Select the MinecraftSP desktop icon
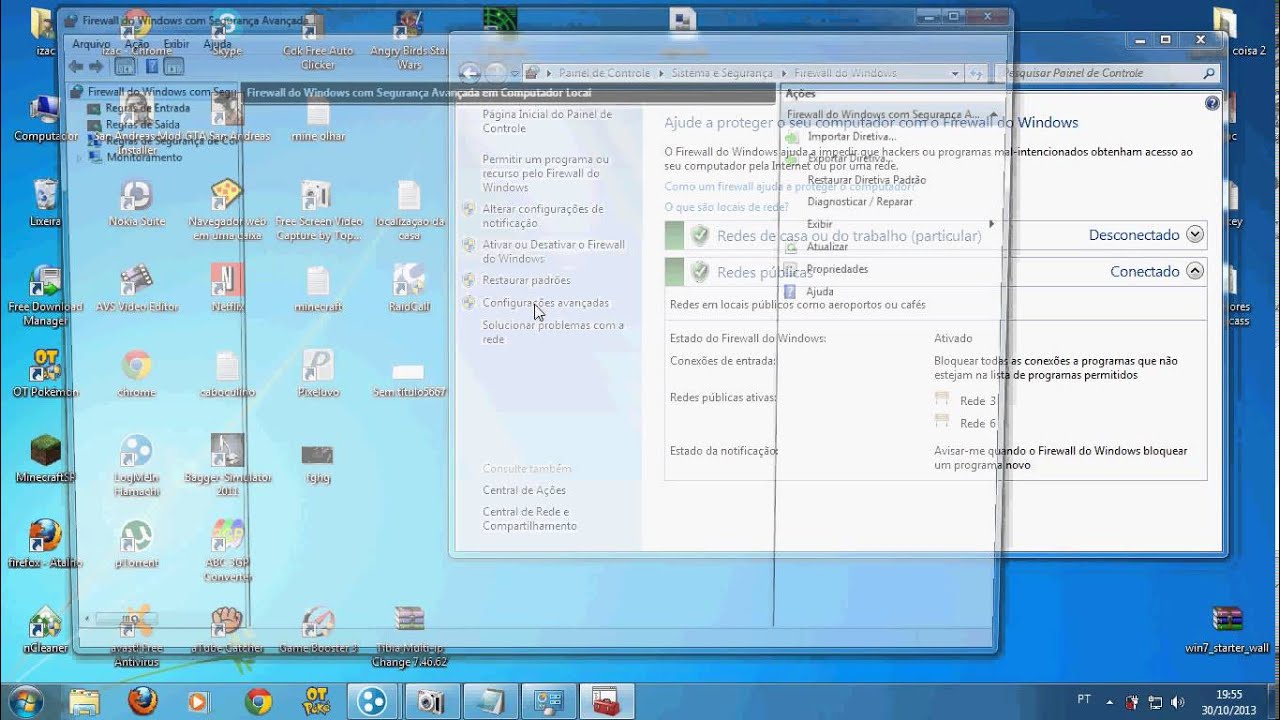 45,459
